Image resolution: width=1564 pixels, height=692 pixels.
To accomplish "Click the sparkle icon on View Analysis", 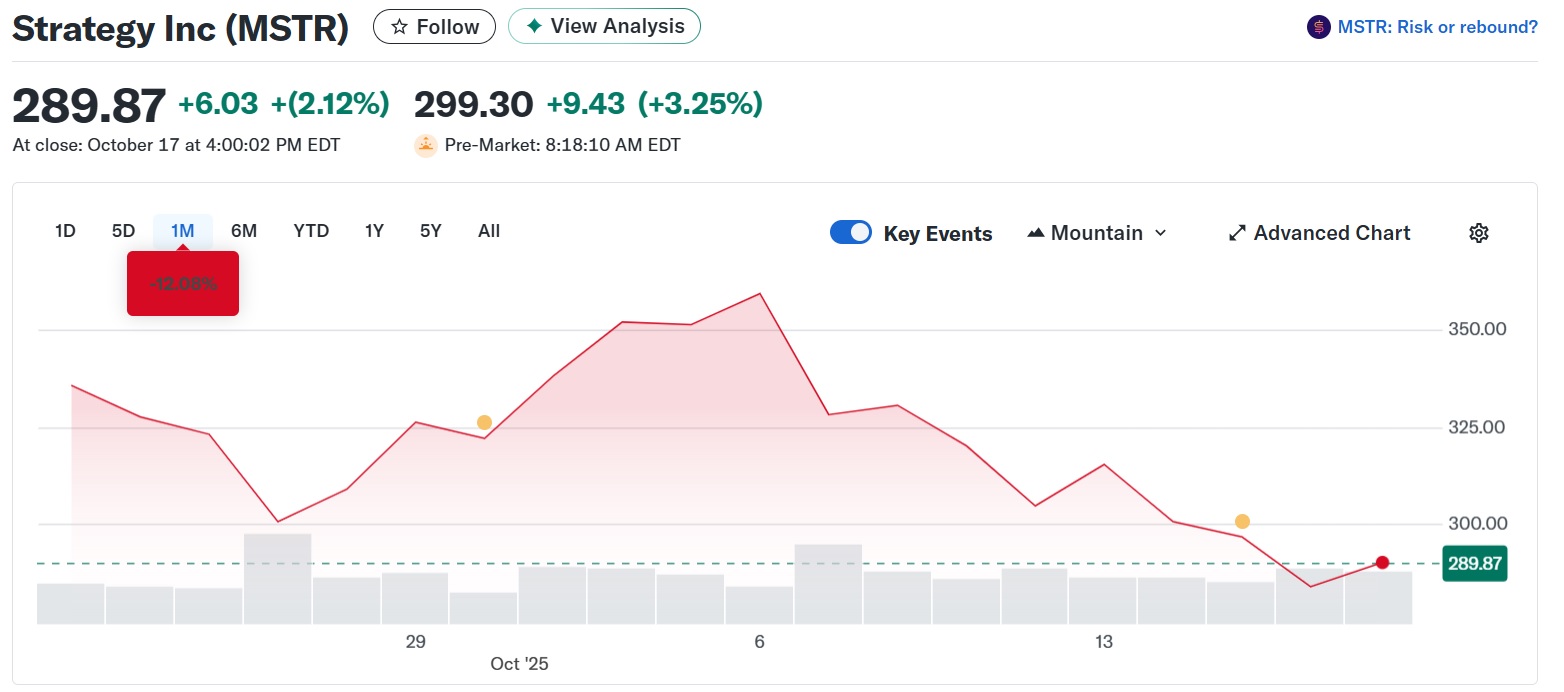I will coord(534,26).
